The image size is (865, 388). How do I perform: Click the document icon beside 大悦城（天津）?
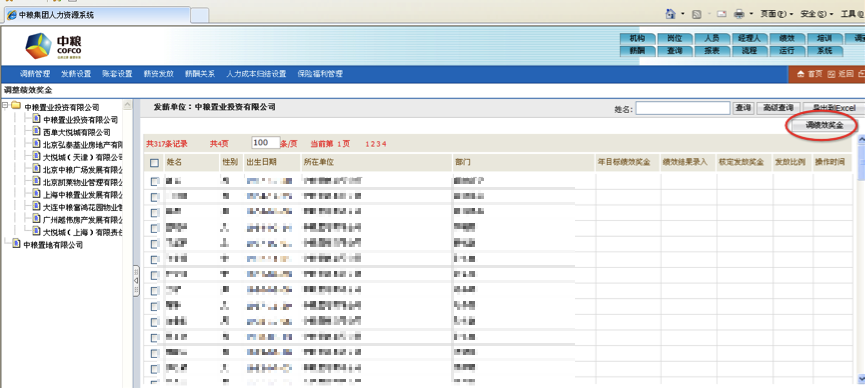pyautogui.click(x=36, y=157)
